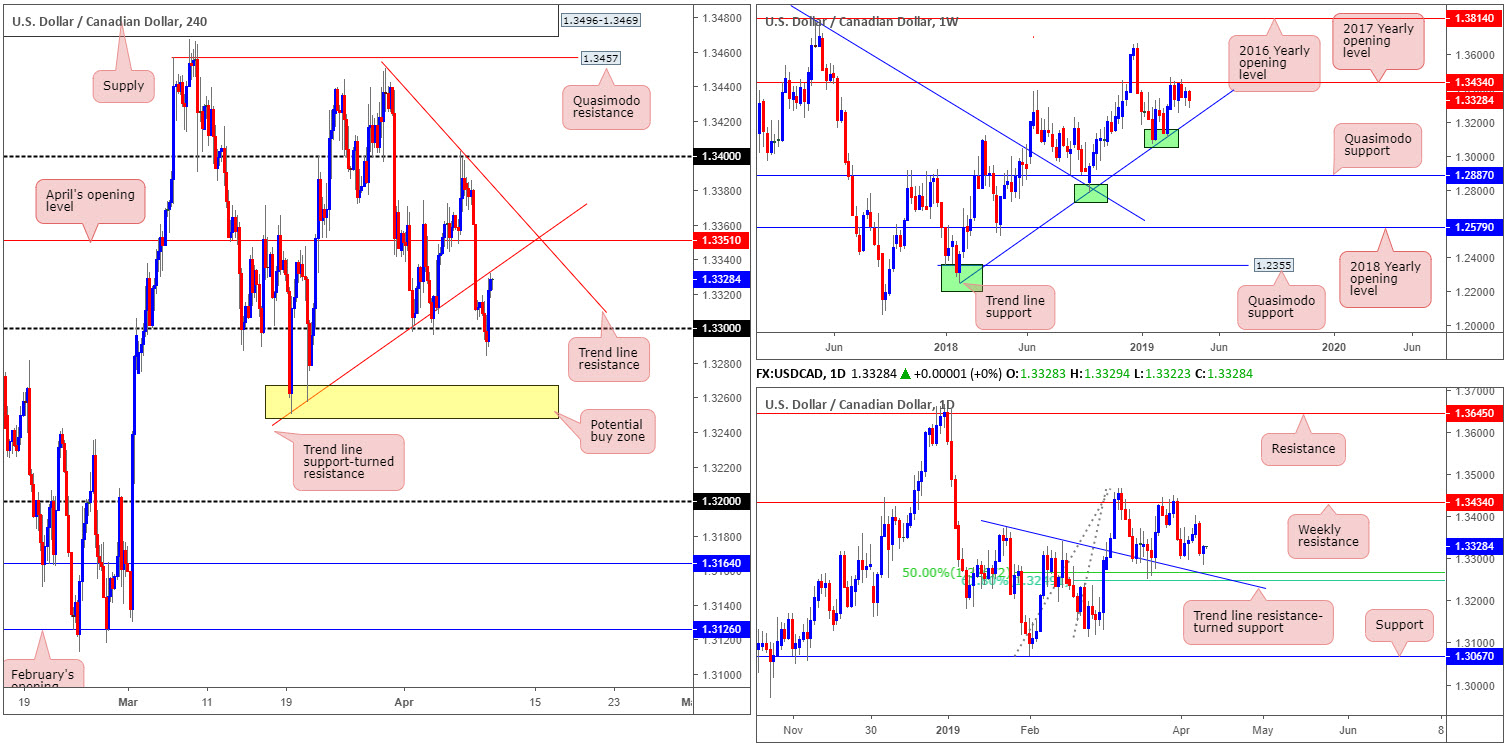Click the Supply callout on the 240 chart
The image size is (1505, 747).
pyautogui.click(x=125, y=85)
